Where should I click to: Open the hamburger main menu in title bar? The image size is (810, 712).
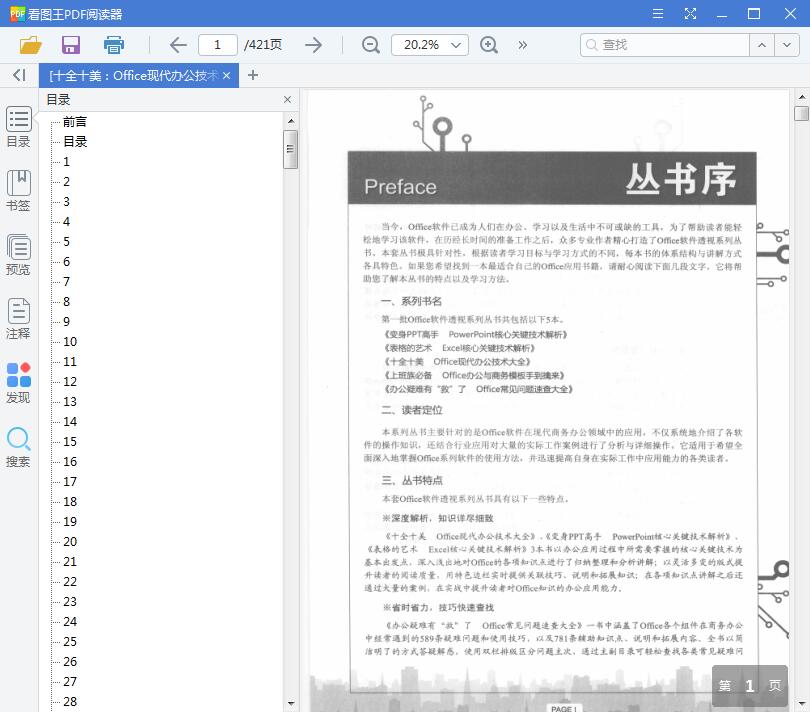pyautogui.click(x=658, y=13)
